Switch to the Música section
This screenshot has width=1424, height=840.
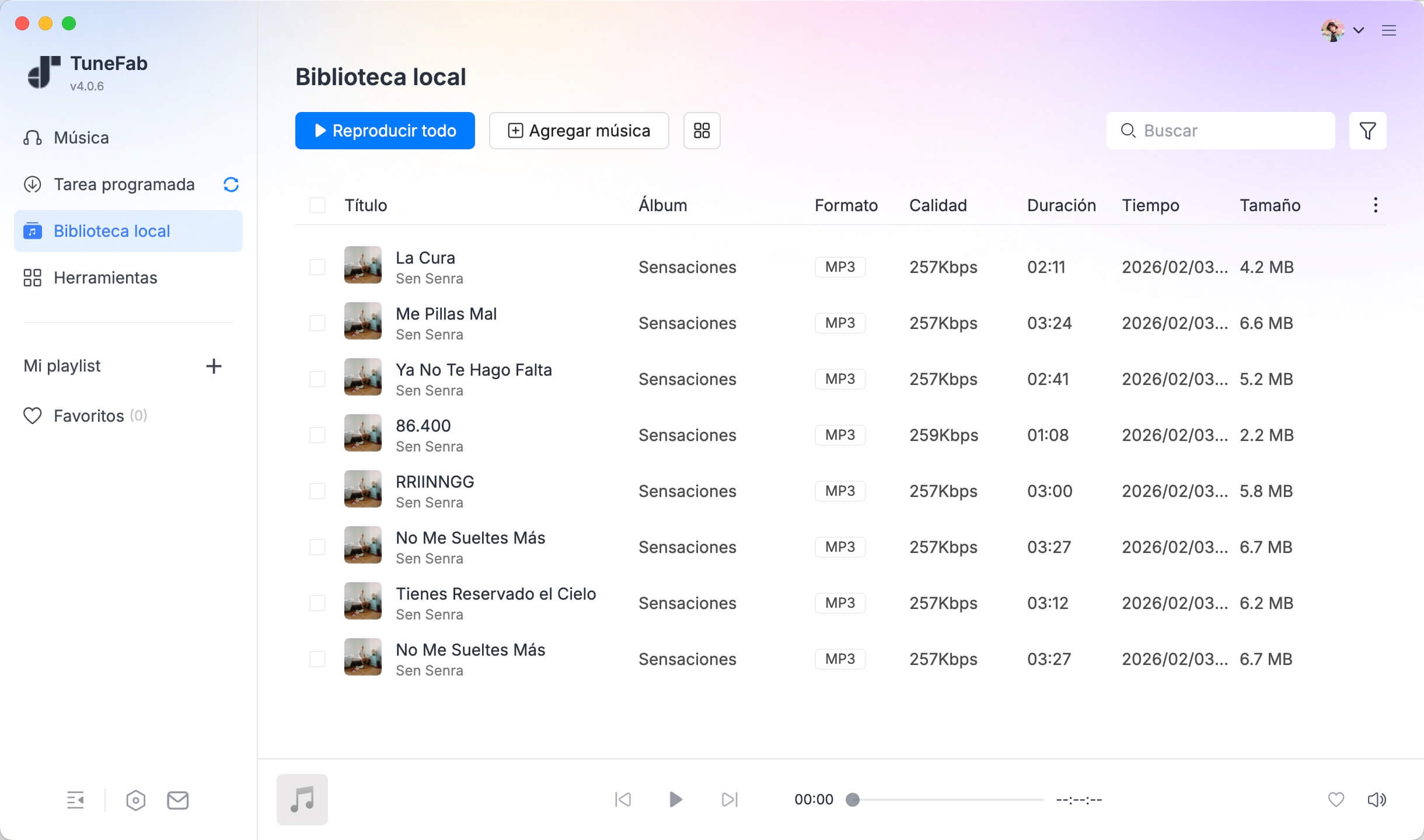[81, 137]
